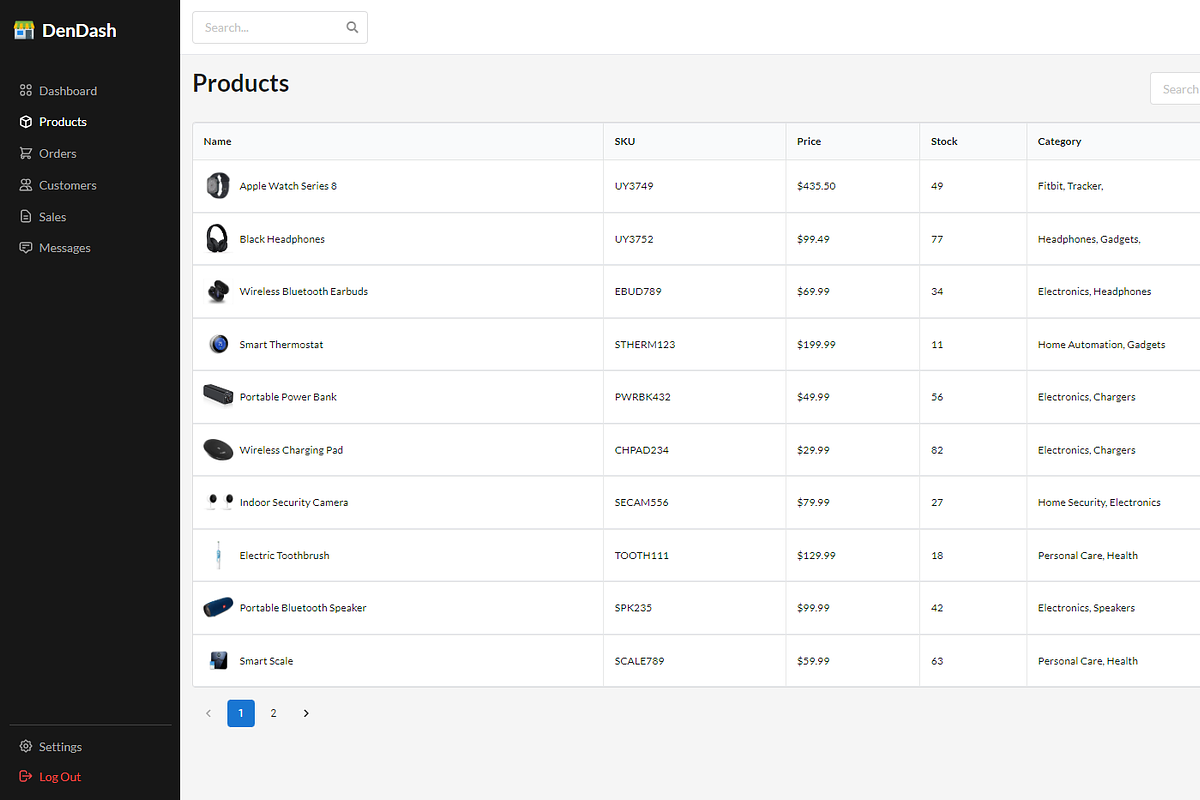The width and height of the screenshot is (1200, 800).
Task: Click the Smart Scale product image
Action: 218,660
